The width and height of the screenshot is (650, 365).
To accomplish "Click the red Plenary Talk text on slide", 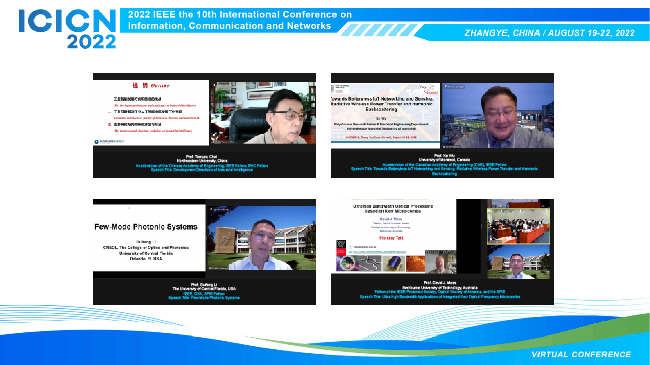I will click(x=391, y=238).
